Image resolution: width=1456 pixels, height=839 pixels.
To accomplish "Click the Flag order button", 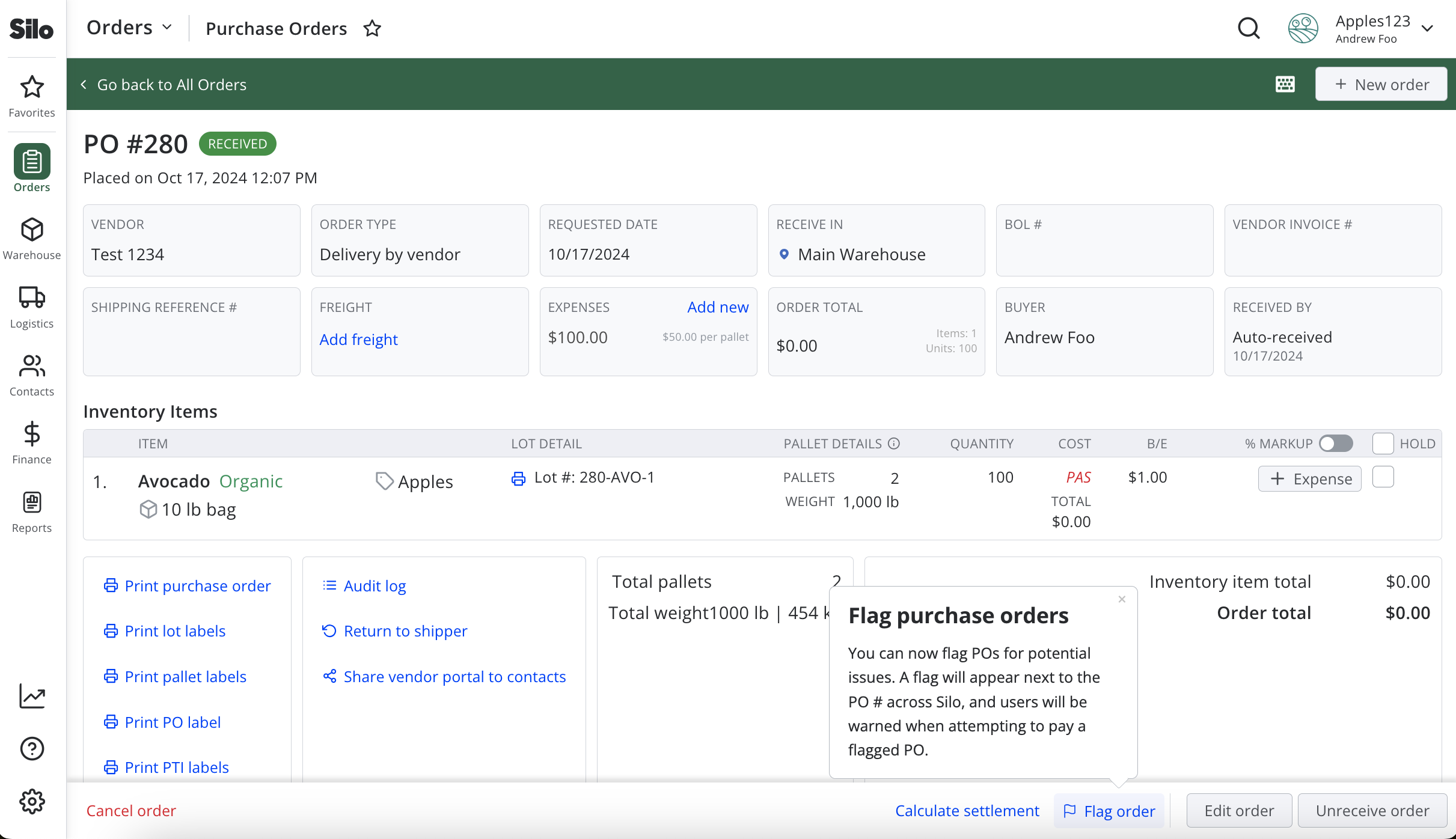I will (x=1109, y=811).
